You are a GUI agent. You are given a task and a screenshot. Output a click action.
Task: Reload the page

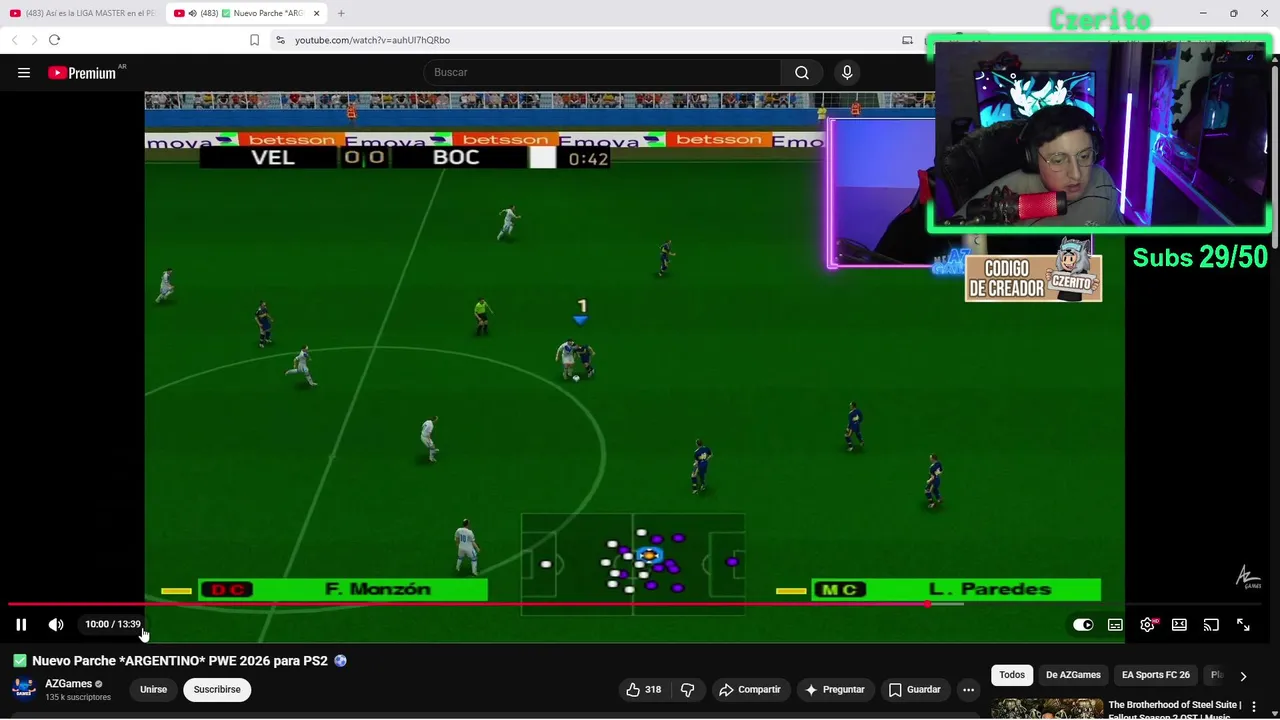point(54,40)
